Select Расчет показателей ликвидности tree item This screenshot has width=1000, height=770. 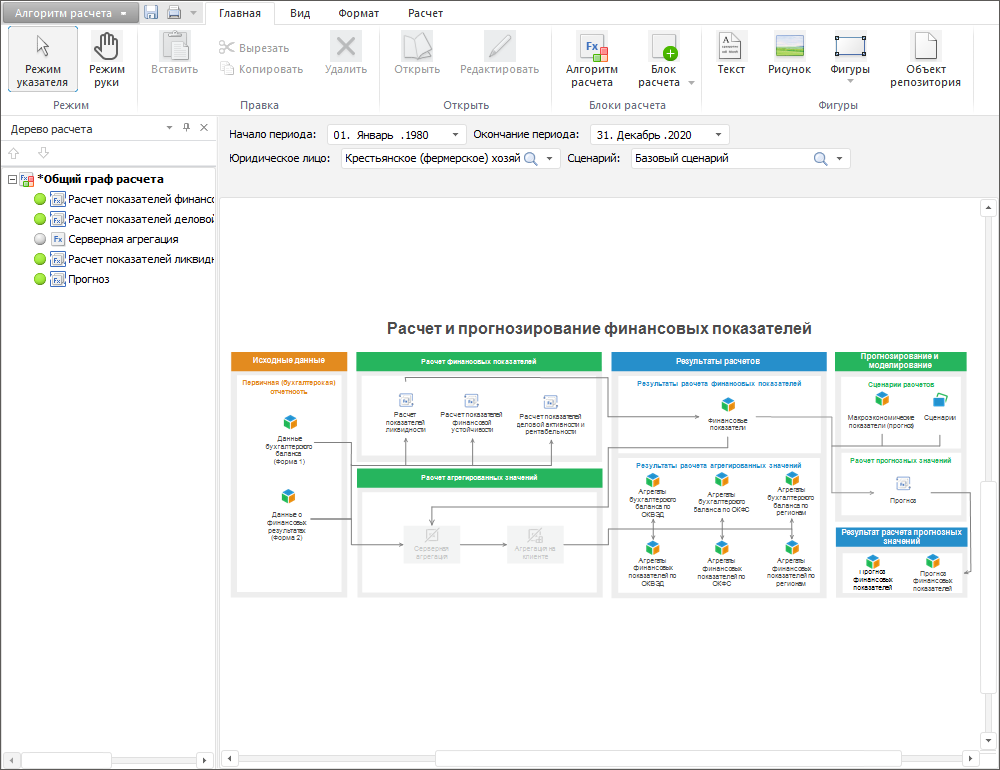coord(140,259)
